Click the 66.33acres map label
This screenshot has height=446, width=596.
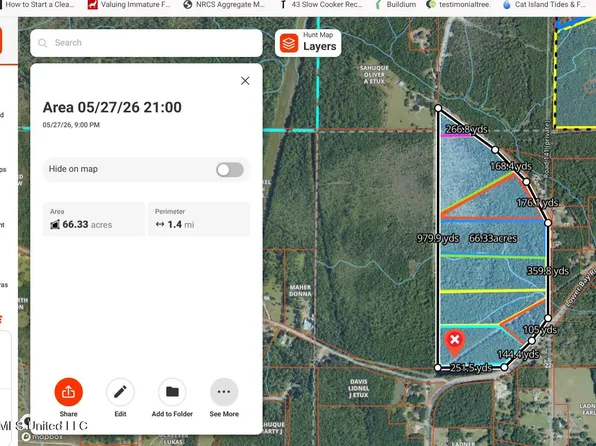coord(493,238)
